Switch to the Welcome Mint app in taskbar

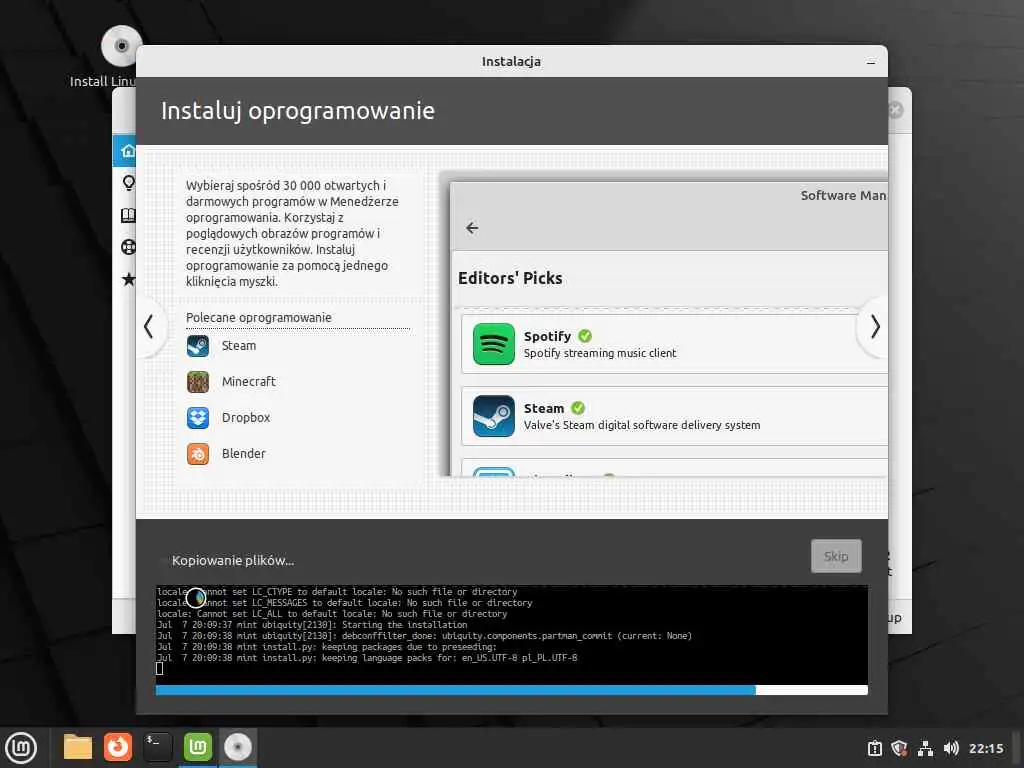click(x=198, y=747)
